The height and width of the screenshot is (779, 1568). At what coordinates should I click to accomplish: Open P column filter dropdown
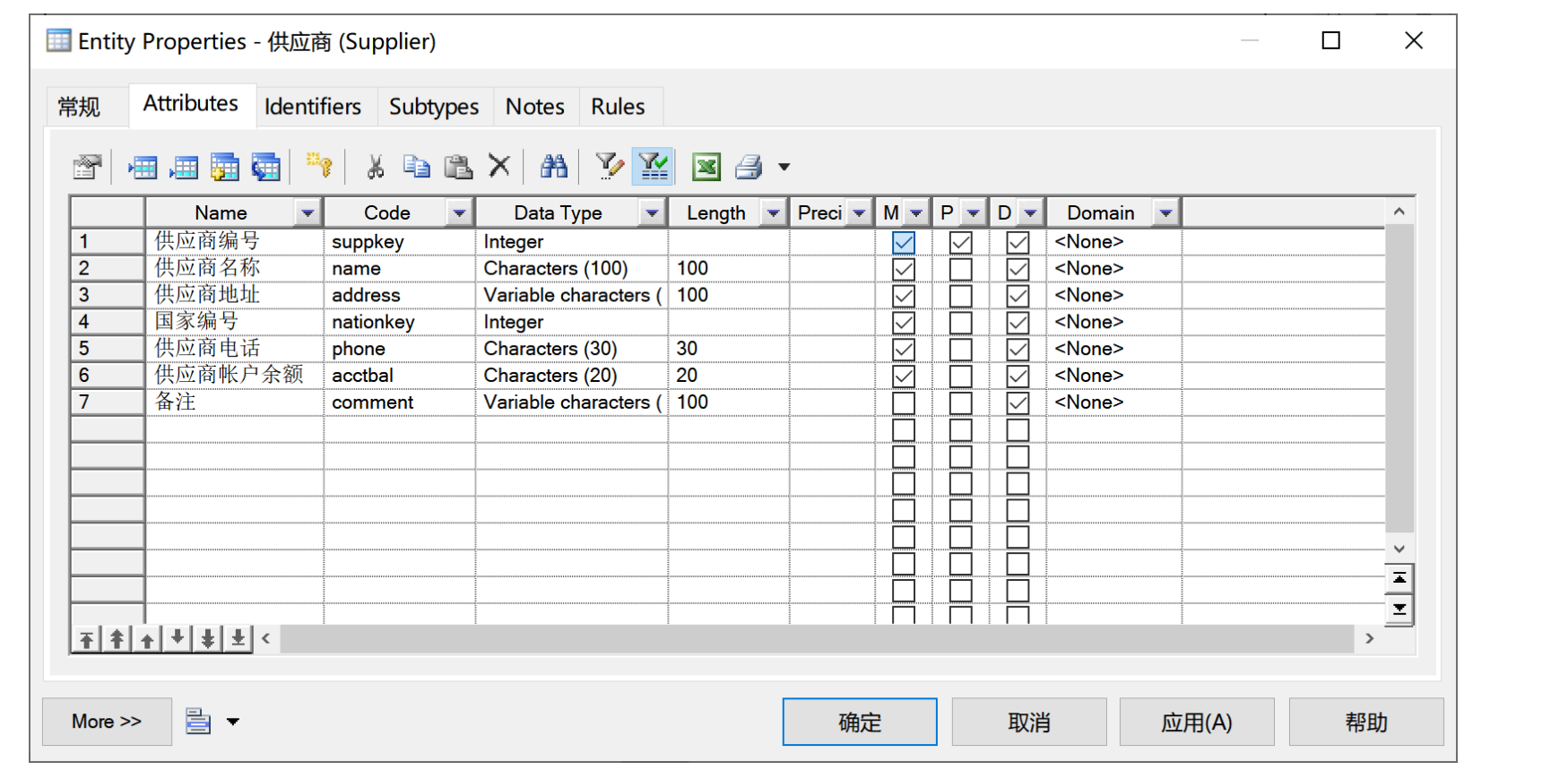[x=973, y=213]
